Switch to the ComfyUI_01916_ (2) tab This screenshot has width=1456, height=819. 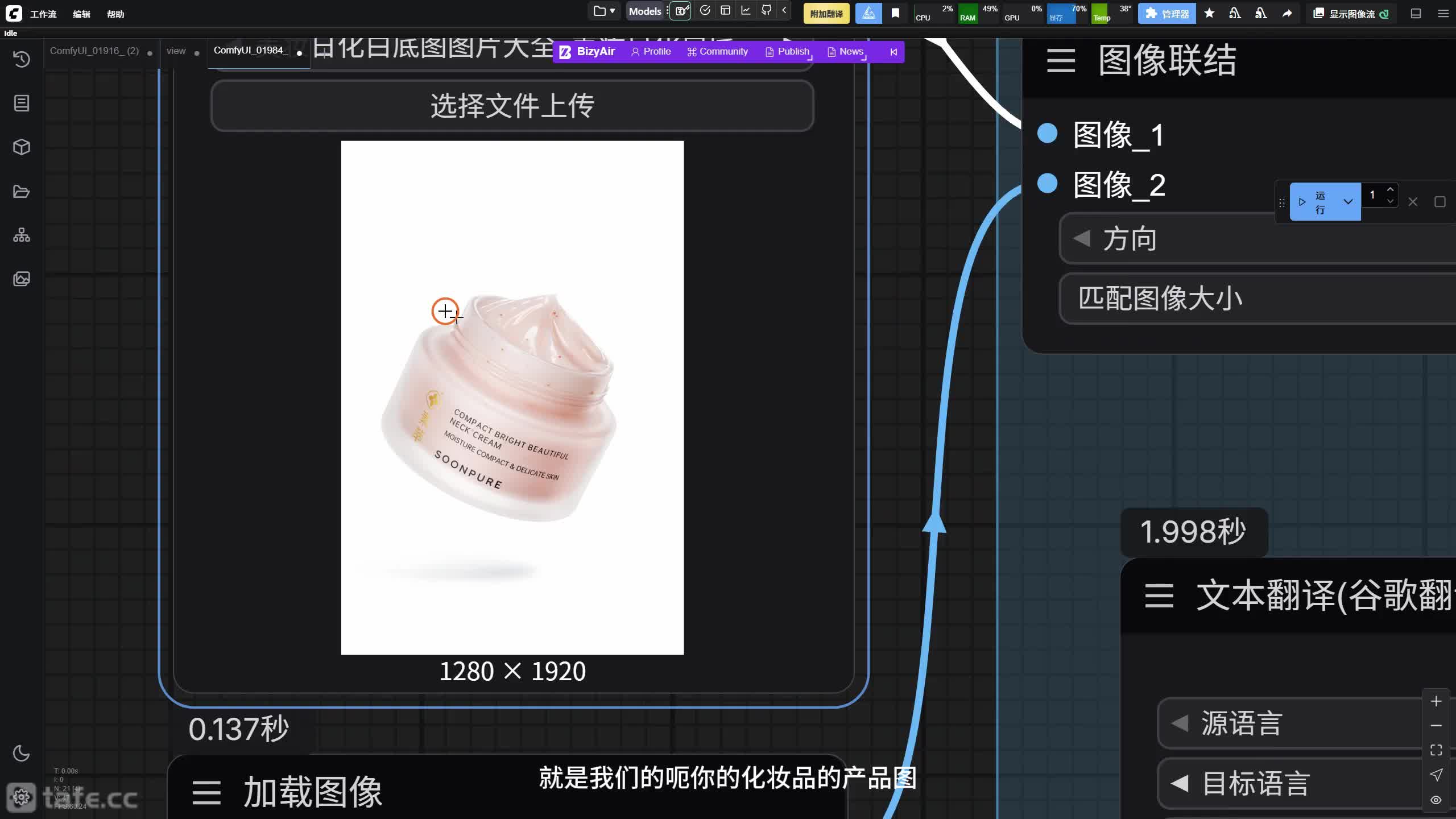coord(94,51)
